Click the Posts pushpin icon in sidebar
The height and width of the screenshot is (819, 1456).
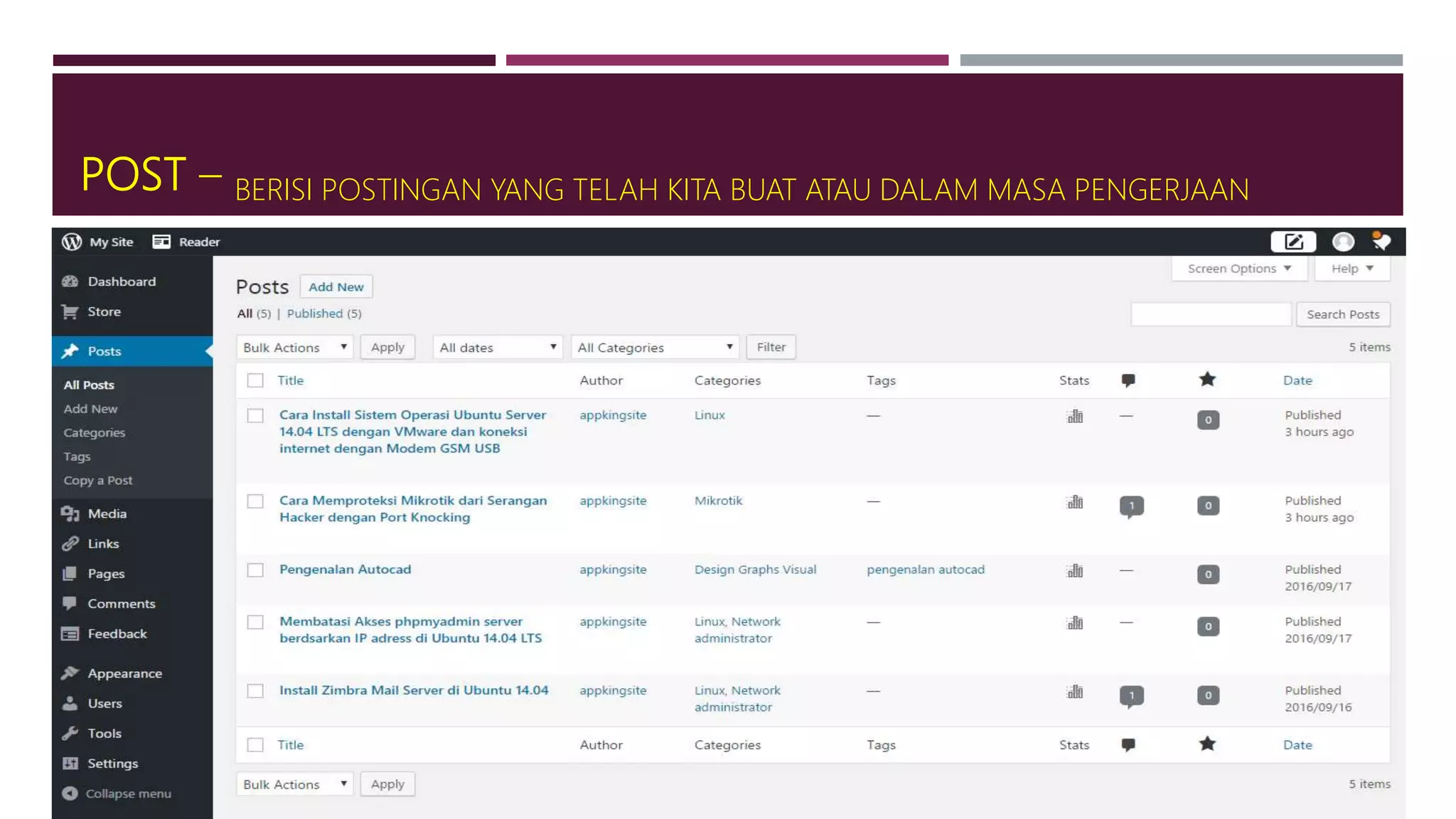click(70, 351)
